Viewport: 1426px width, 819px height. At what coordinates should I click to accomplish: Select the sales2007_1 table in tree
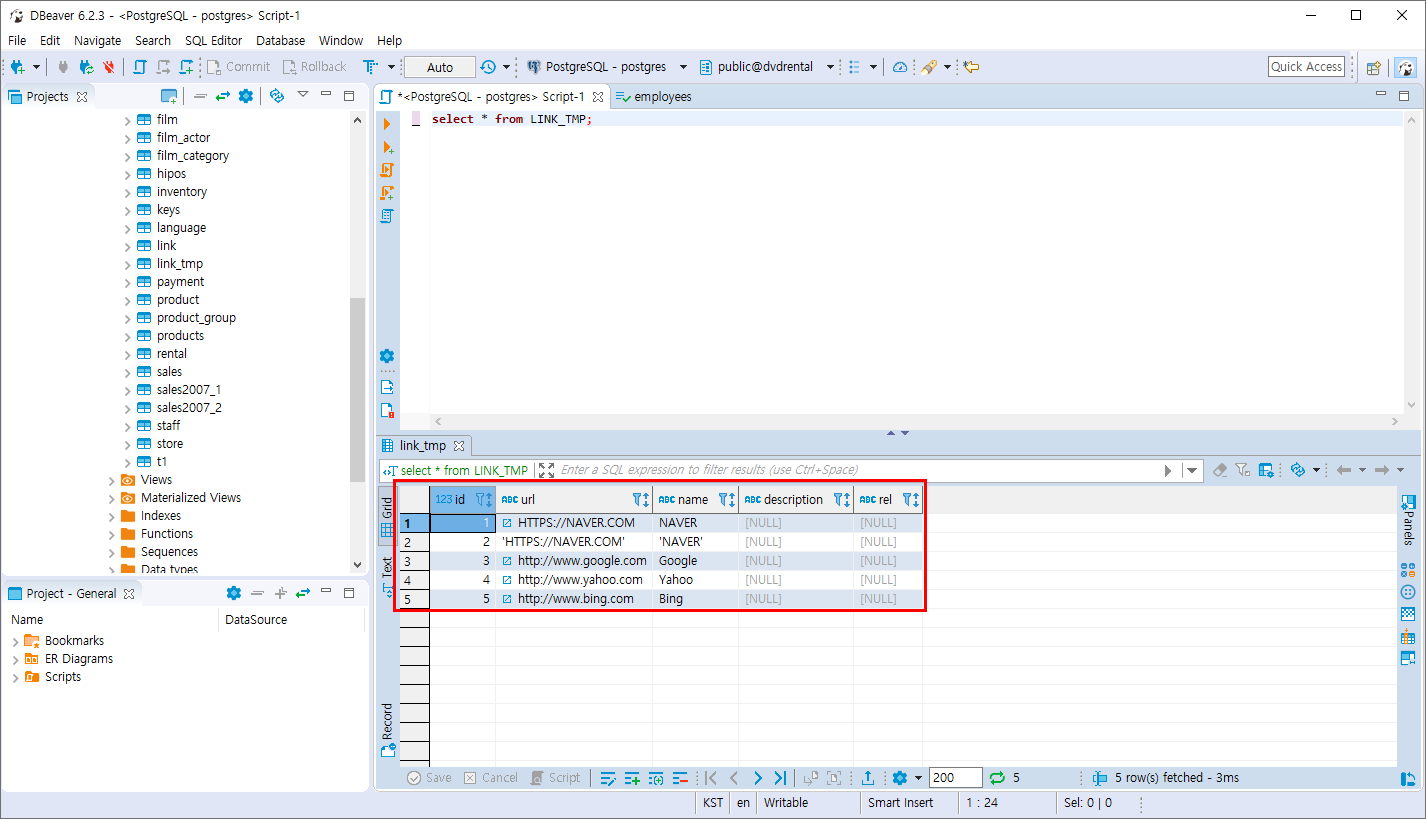(x=189, y=390)
